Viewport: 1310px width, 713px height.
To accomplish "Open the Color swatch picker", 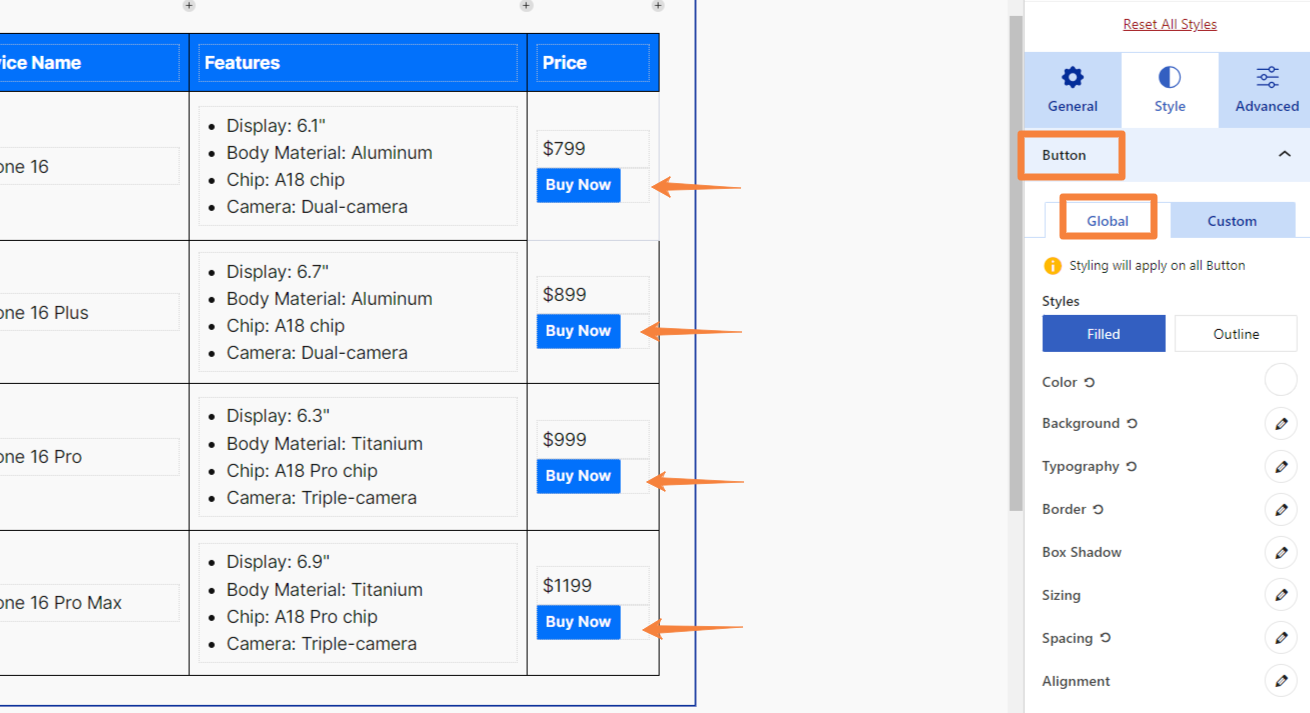I will pyautogui.click(x=1281, y=380).
